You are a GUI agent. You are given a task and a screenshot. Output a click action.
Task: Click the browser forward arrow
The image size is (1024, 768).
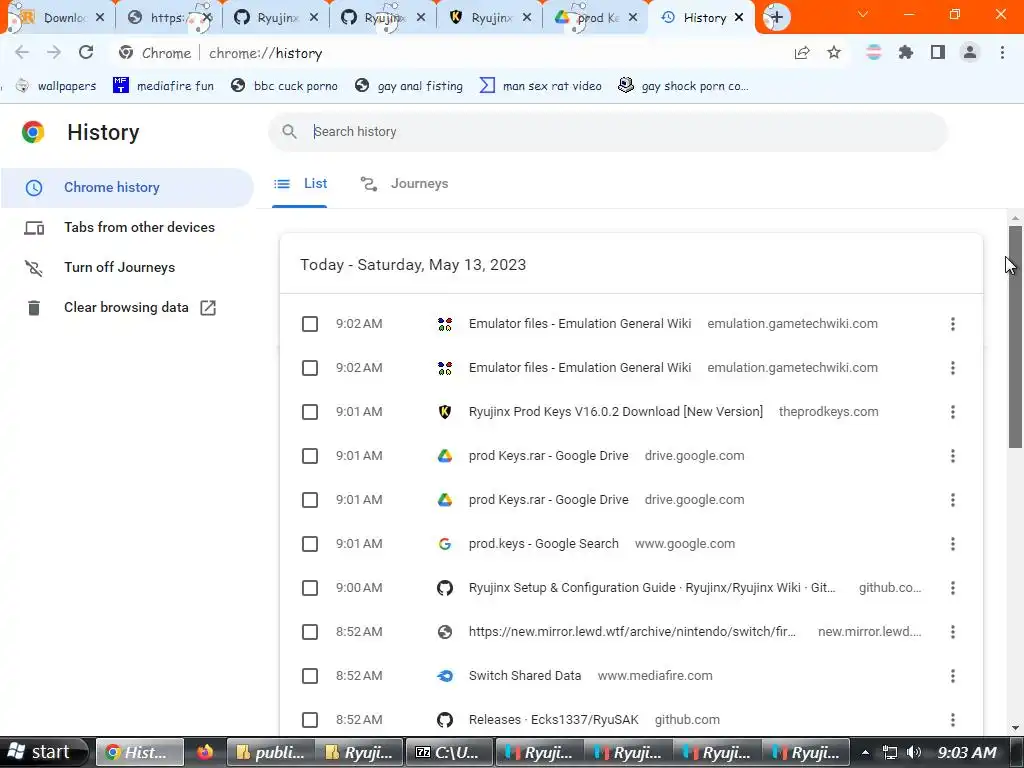[54, 53]
